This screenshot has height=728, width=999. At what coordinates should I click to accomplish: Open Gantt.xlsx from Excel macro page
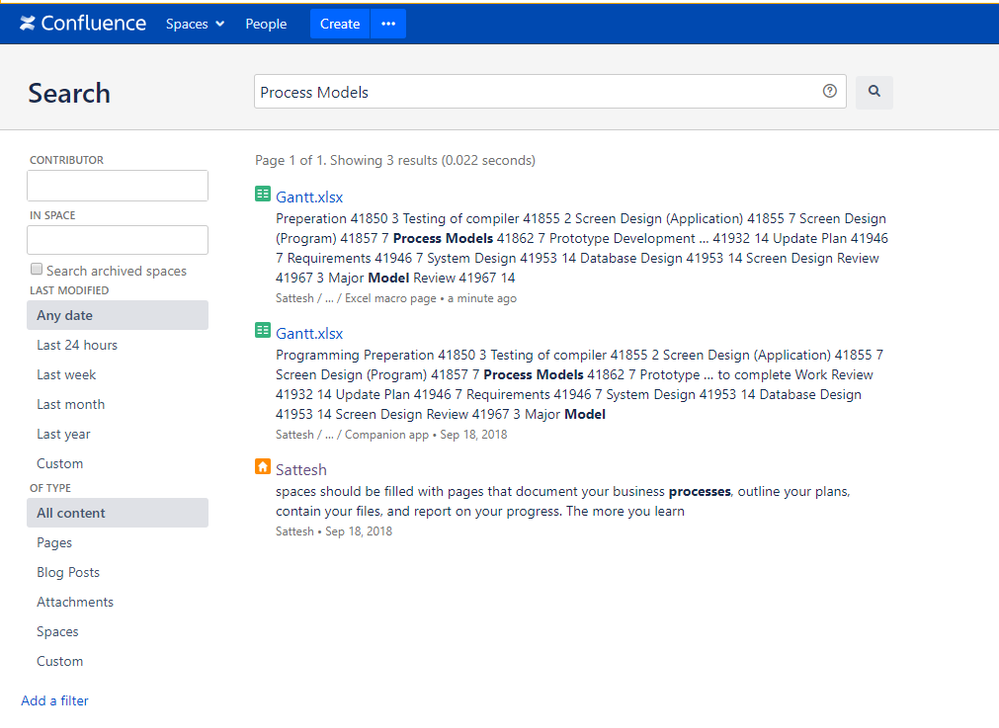[309, 197]
